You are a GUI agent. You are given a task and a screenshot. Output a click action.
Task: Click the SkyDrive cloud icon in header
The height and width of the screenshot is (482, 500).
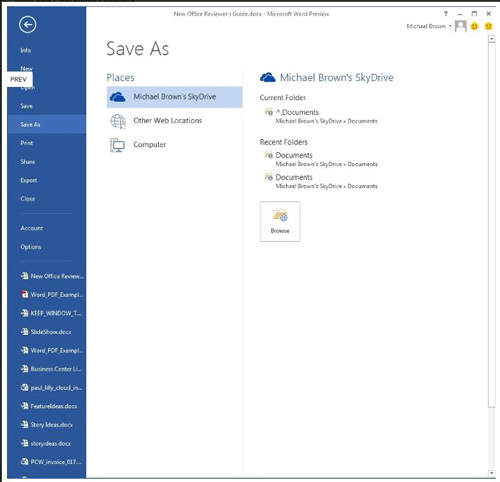[268, 78]
